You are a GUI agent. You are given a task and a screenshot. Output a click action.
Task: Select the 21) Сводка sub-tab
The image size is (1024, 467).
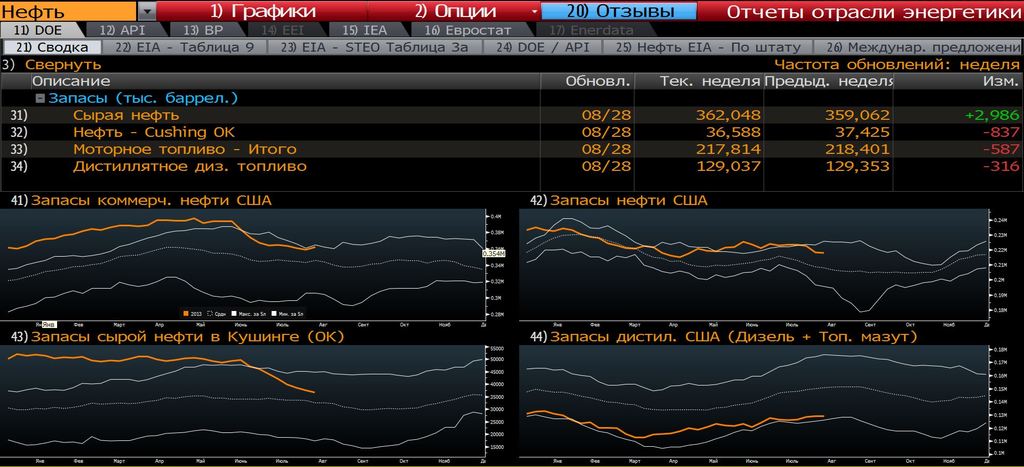[52, 47]
